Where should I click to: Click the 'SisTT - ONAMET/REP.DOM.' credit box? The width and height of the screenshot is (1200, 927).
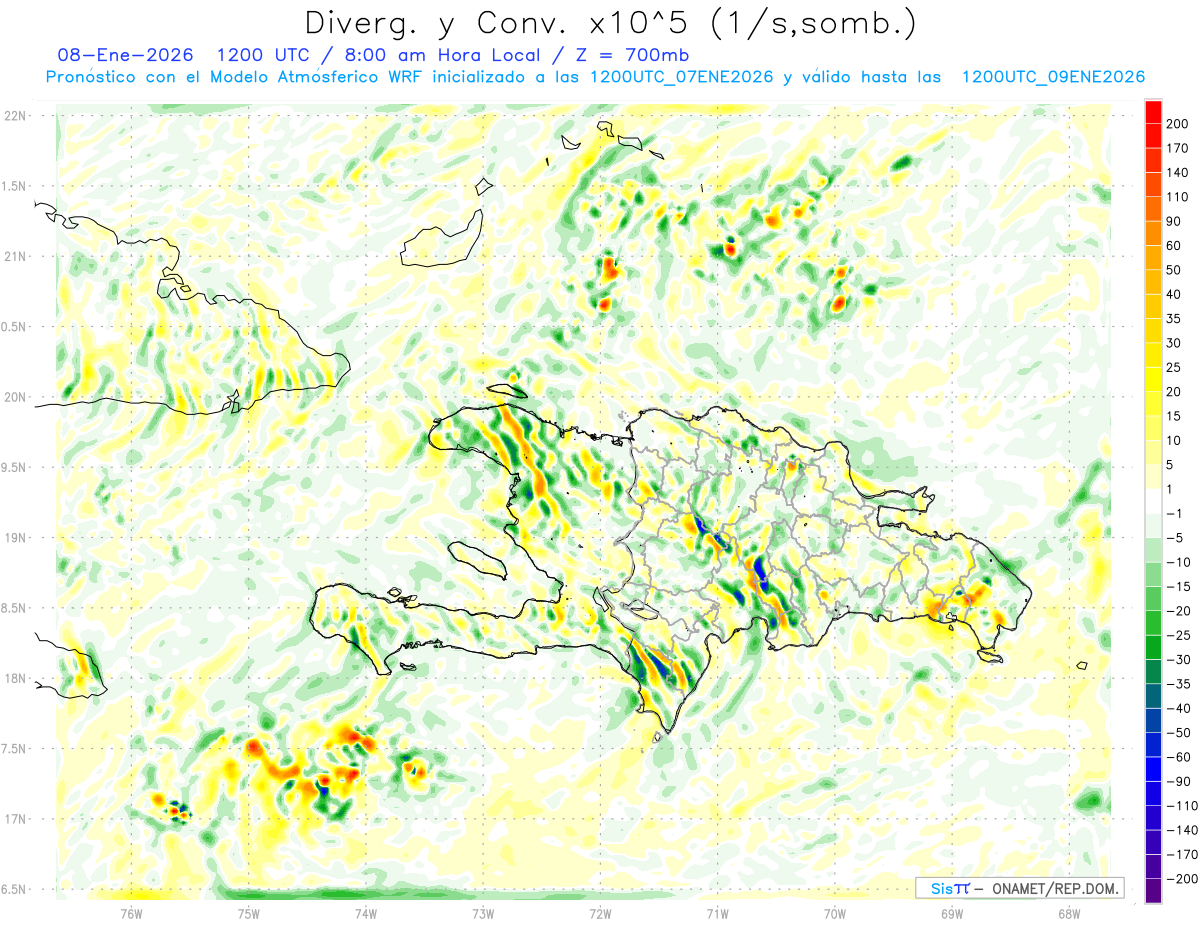1019,888
